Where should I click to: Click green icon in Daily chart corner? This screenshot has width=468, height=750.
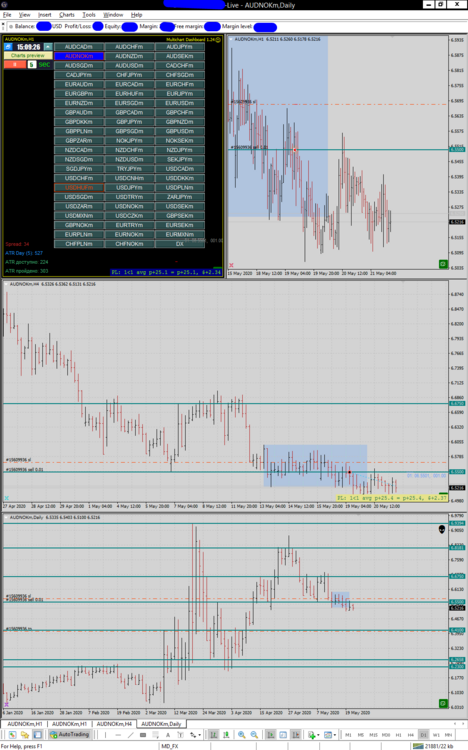(x=443, y=703)
